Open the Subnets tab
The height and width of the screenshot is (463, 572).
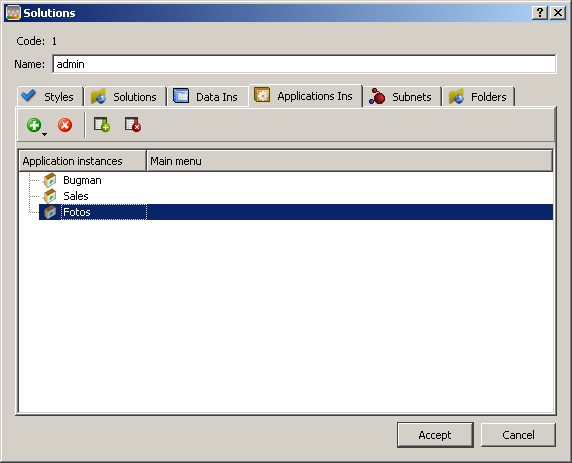402,97
